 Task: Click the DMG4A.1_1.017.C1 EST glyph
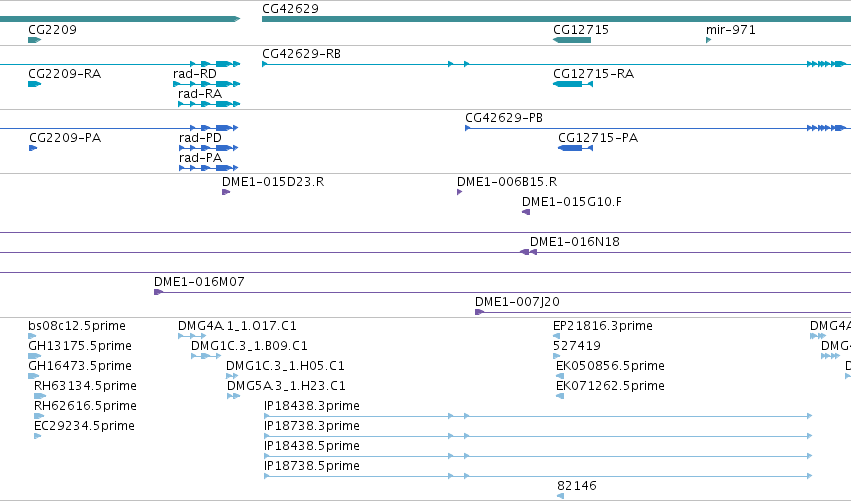tap(192, 336)
